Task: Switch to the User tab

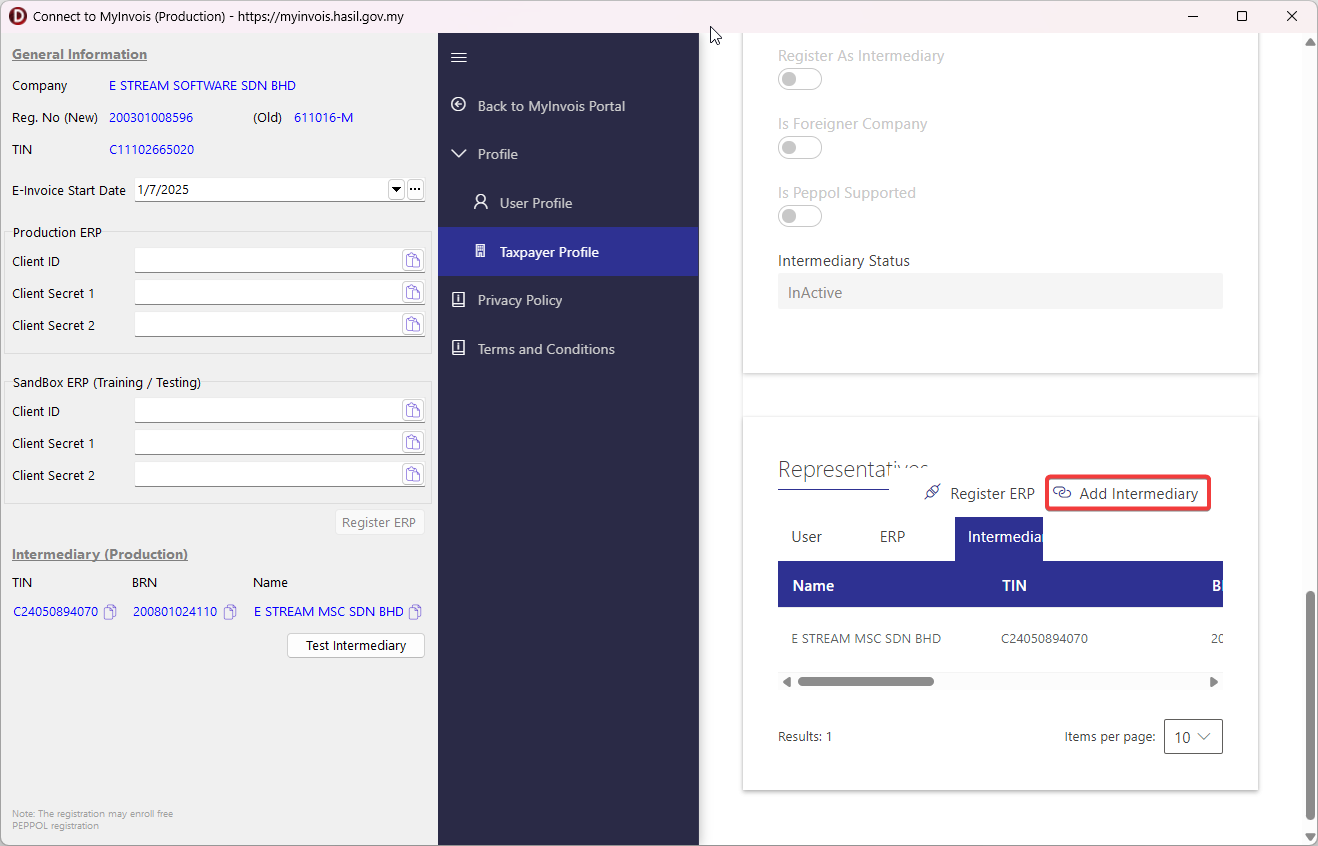Action: click(807, 537)
